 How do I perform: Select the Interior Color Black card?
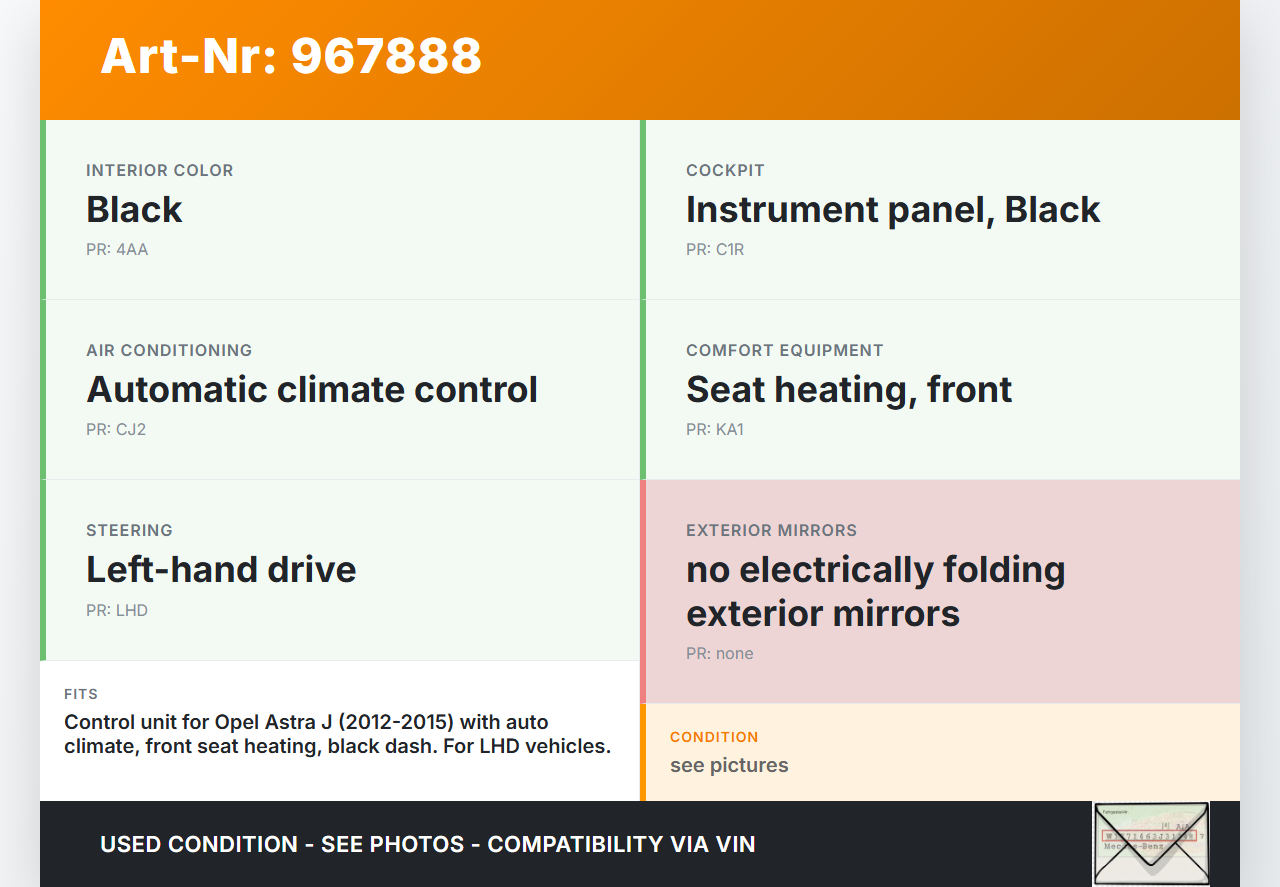coord(340,209)
